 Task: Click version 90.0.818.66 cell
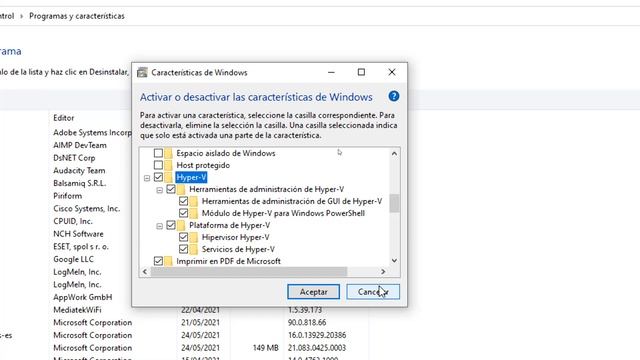click(307, 322)
